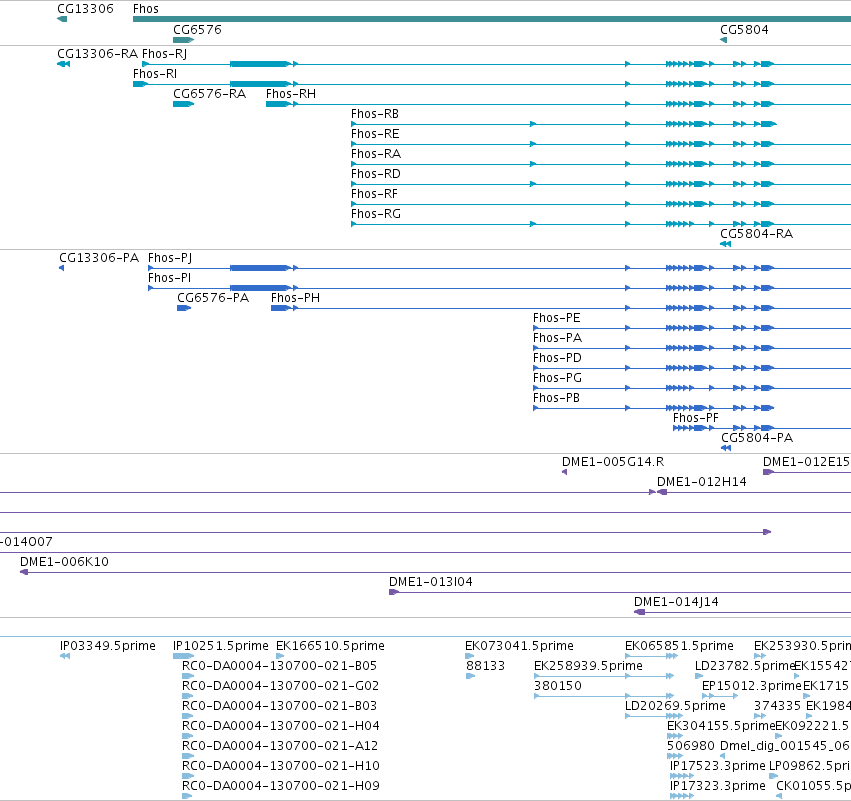Image resolution: width=851 pixels, height=801 pixels.
Task: Select the Fhos-RI transcript label
Action: tap(155, 74)
